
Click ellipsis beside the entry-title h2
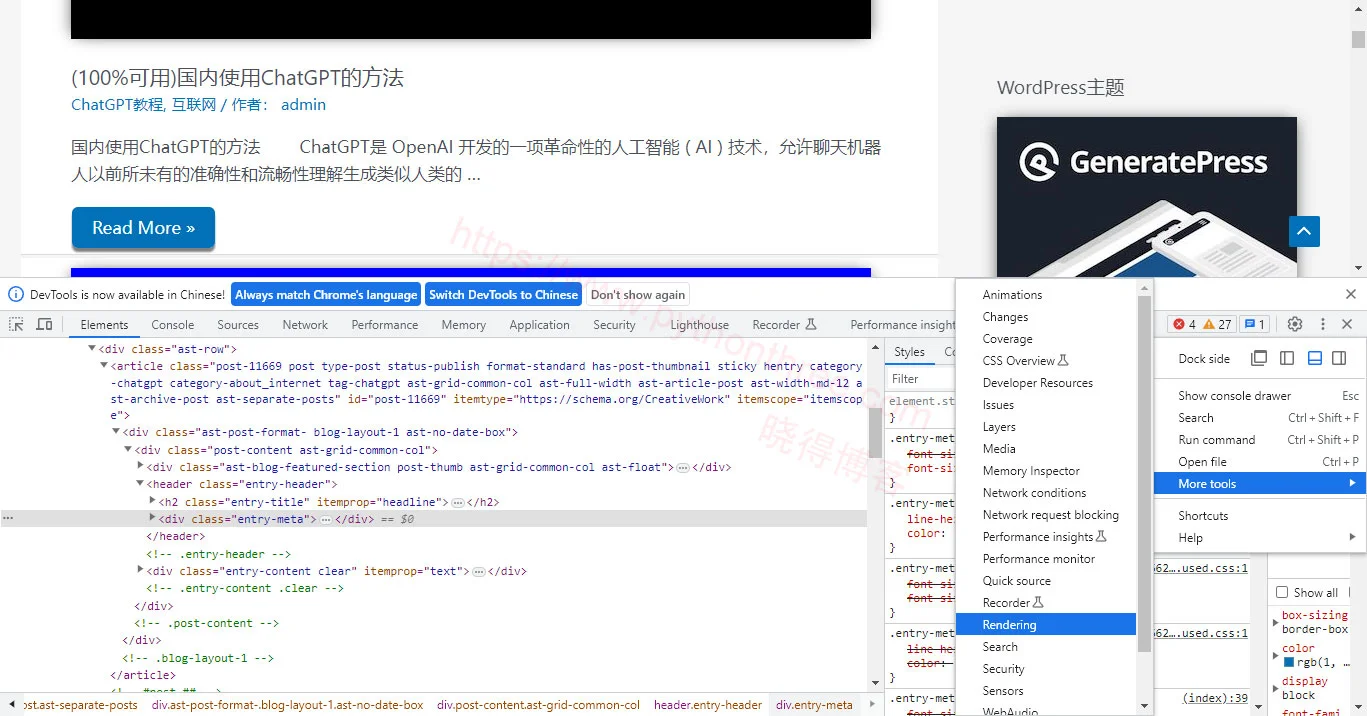(458, 502)
